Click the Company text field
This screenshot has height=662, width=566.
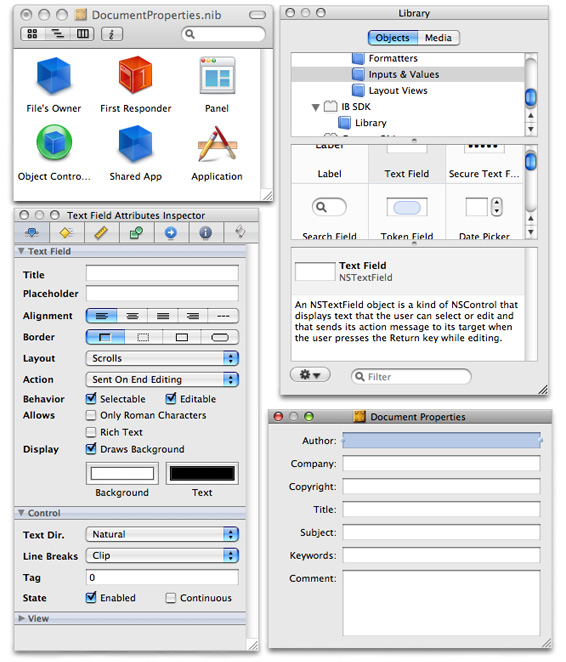click(441, 463)
